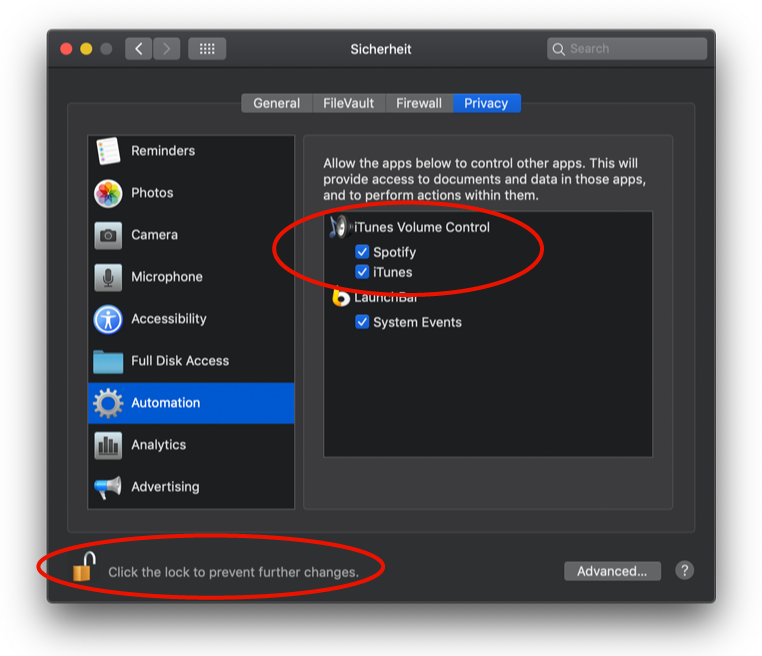Viewport: 762px width, 656px height.
Task: Close the Sicherheit window
Action: pyautogui.click(x=66, y=49)
